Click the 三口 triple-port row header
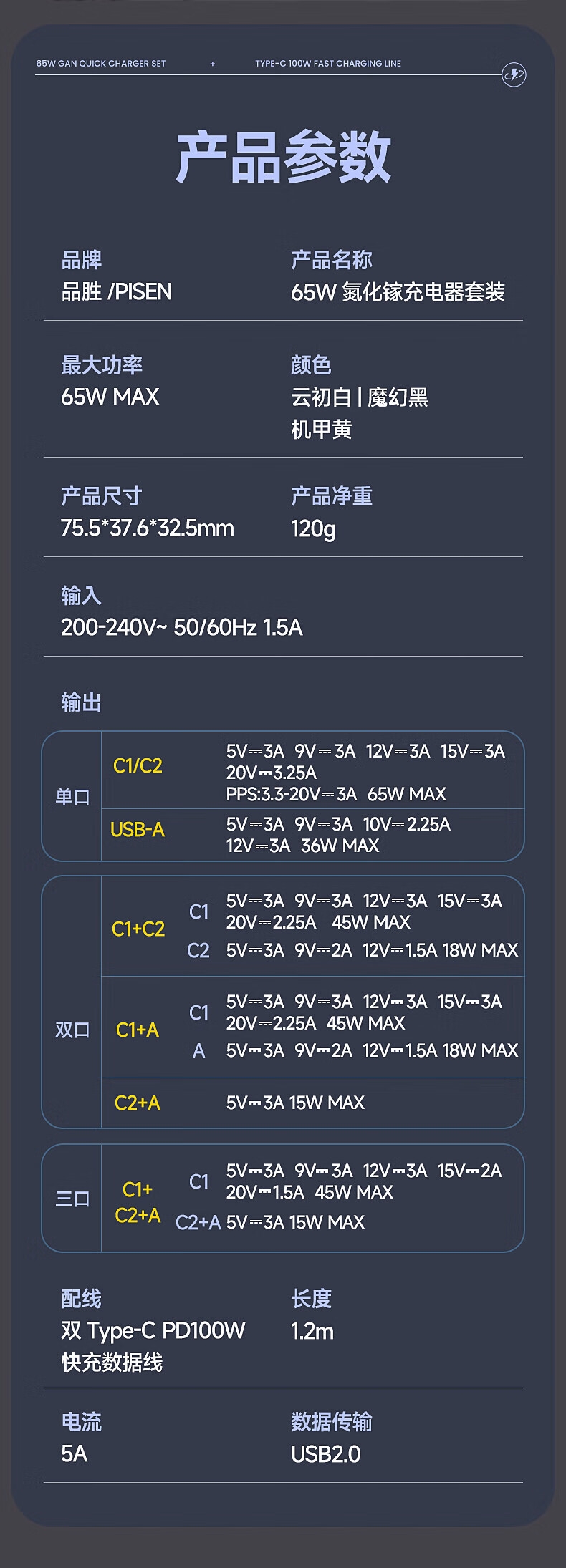Viewport: 566px width, 1568px height. 72,1199
